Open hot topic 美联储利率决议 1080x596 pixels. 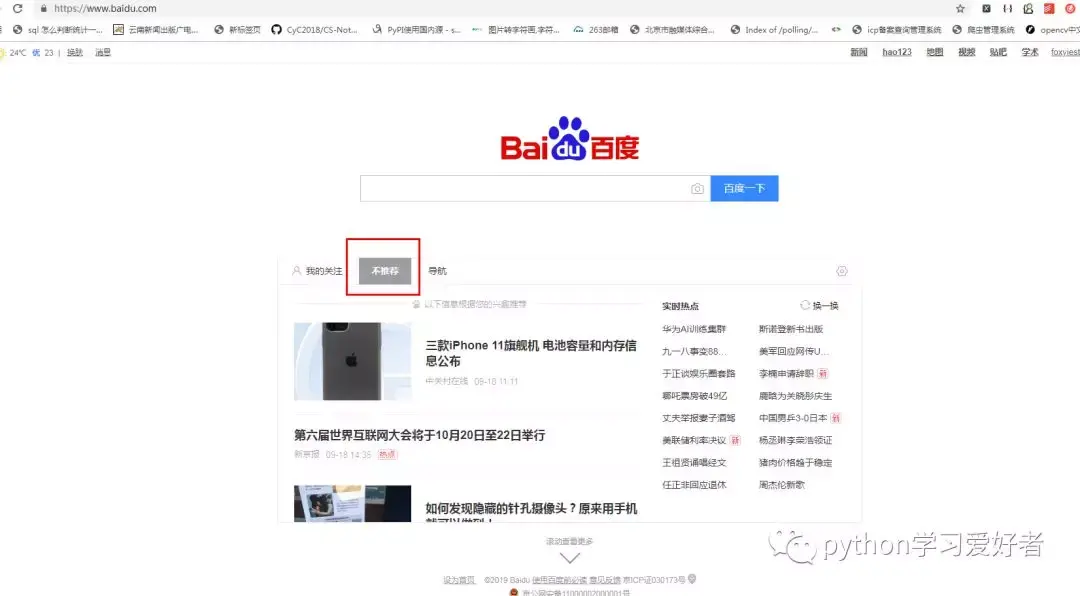click(694, 440)
